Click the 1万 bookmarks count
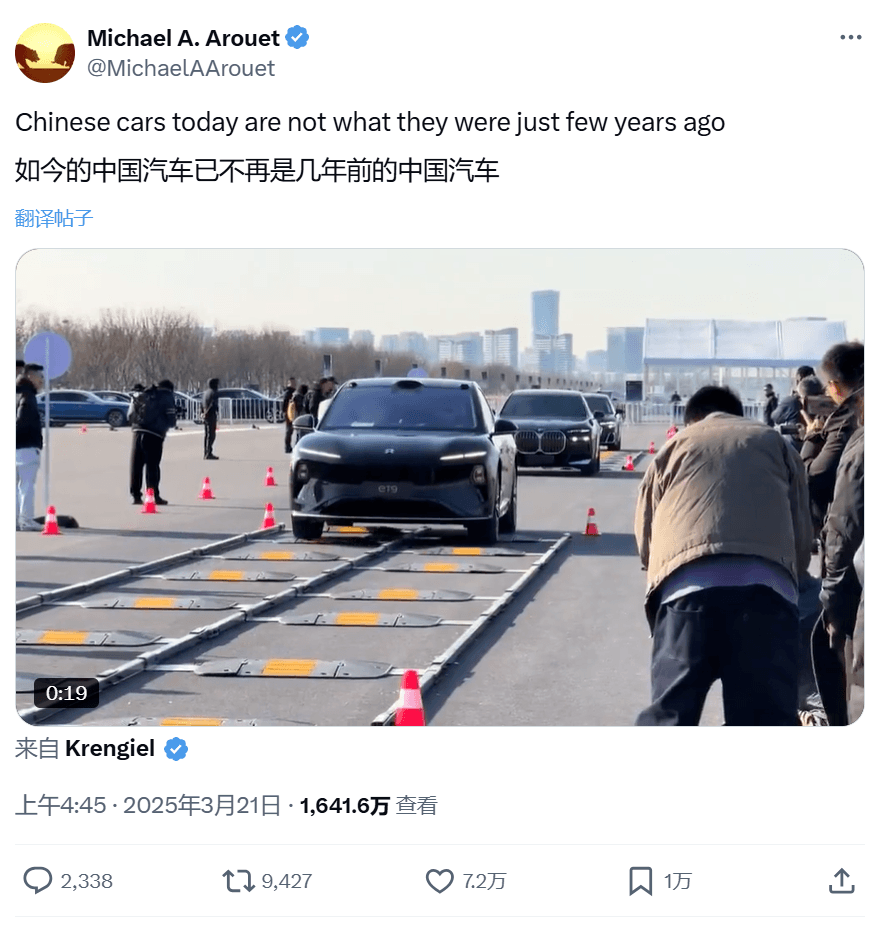This screenshot has height=930, width=886. [x=677, y=881]
